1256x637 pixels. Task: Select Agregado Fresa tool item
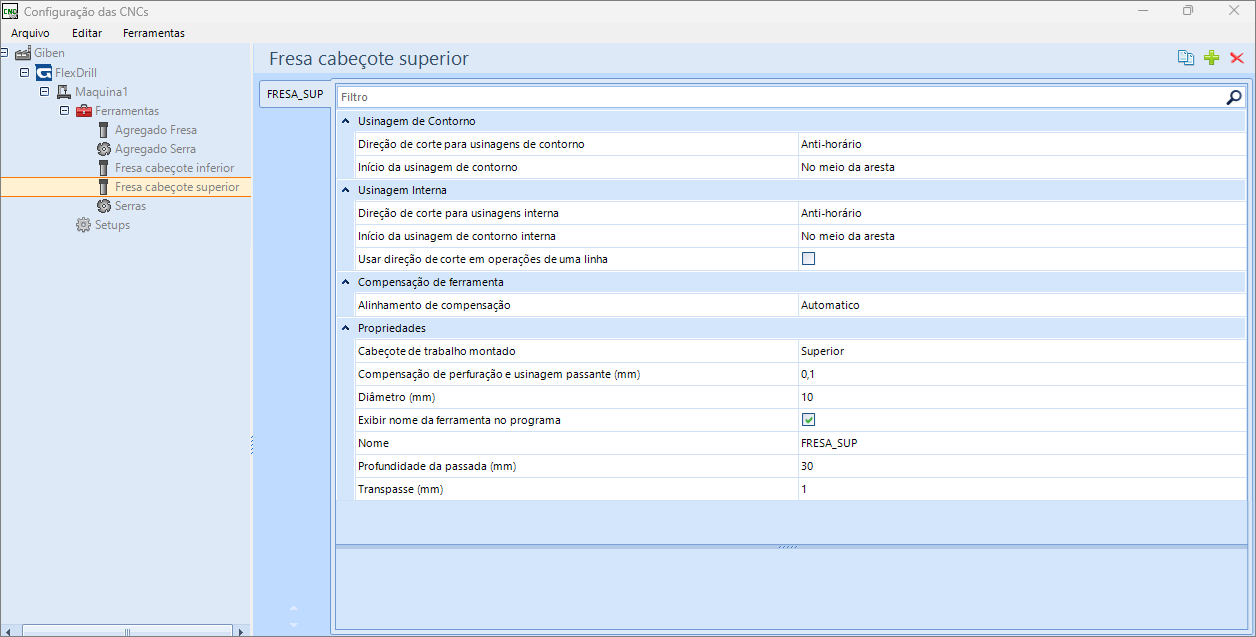point(155,130)
